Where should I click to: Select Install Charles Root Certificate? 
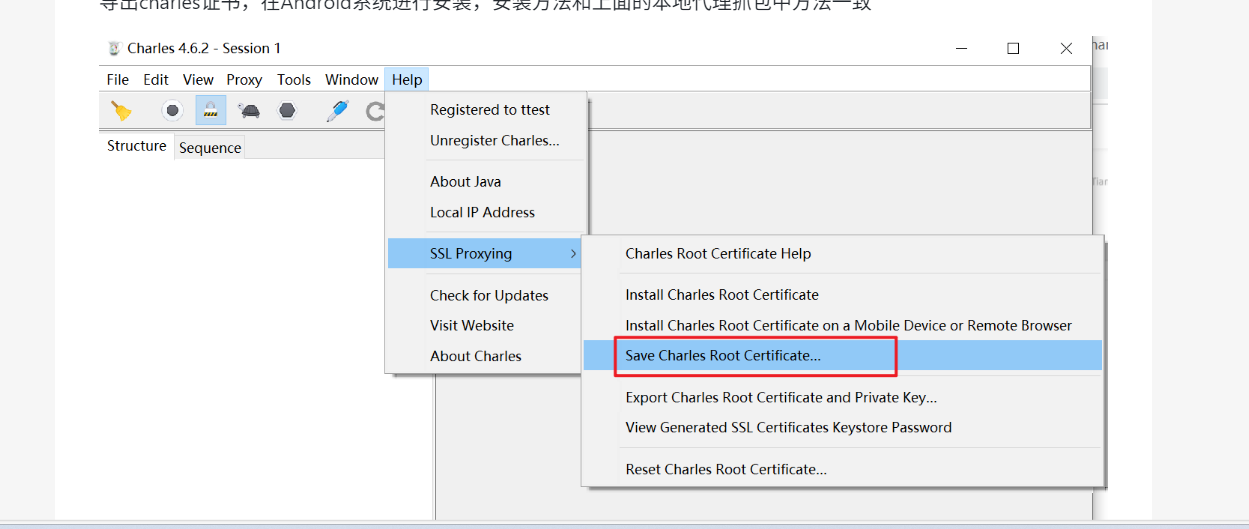click(842, 295)
